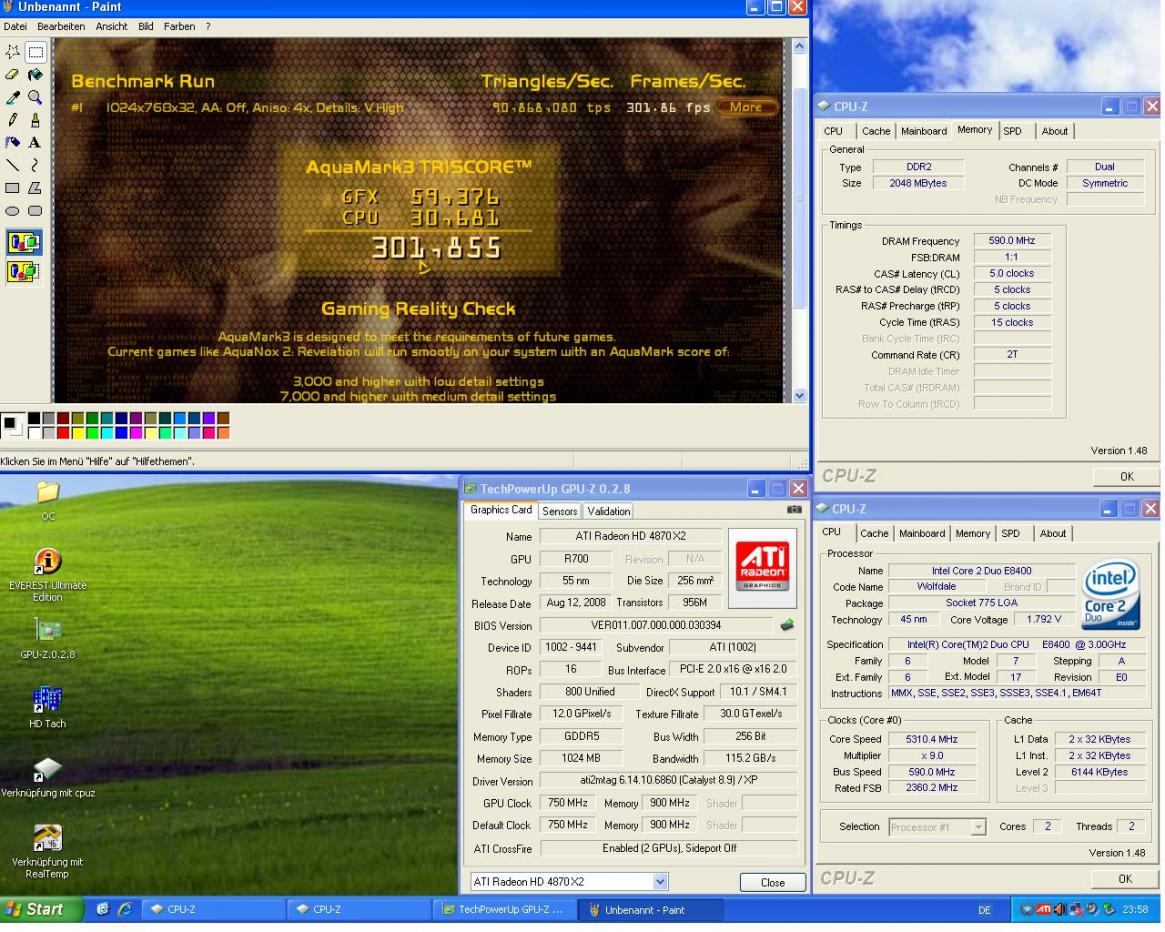Select the Text tool in Paint
Screen dimensions: 1165x932
pyautogui.click(x=35, y=143)
